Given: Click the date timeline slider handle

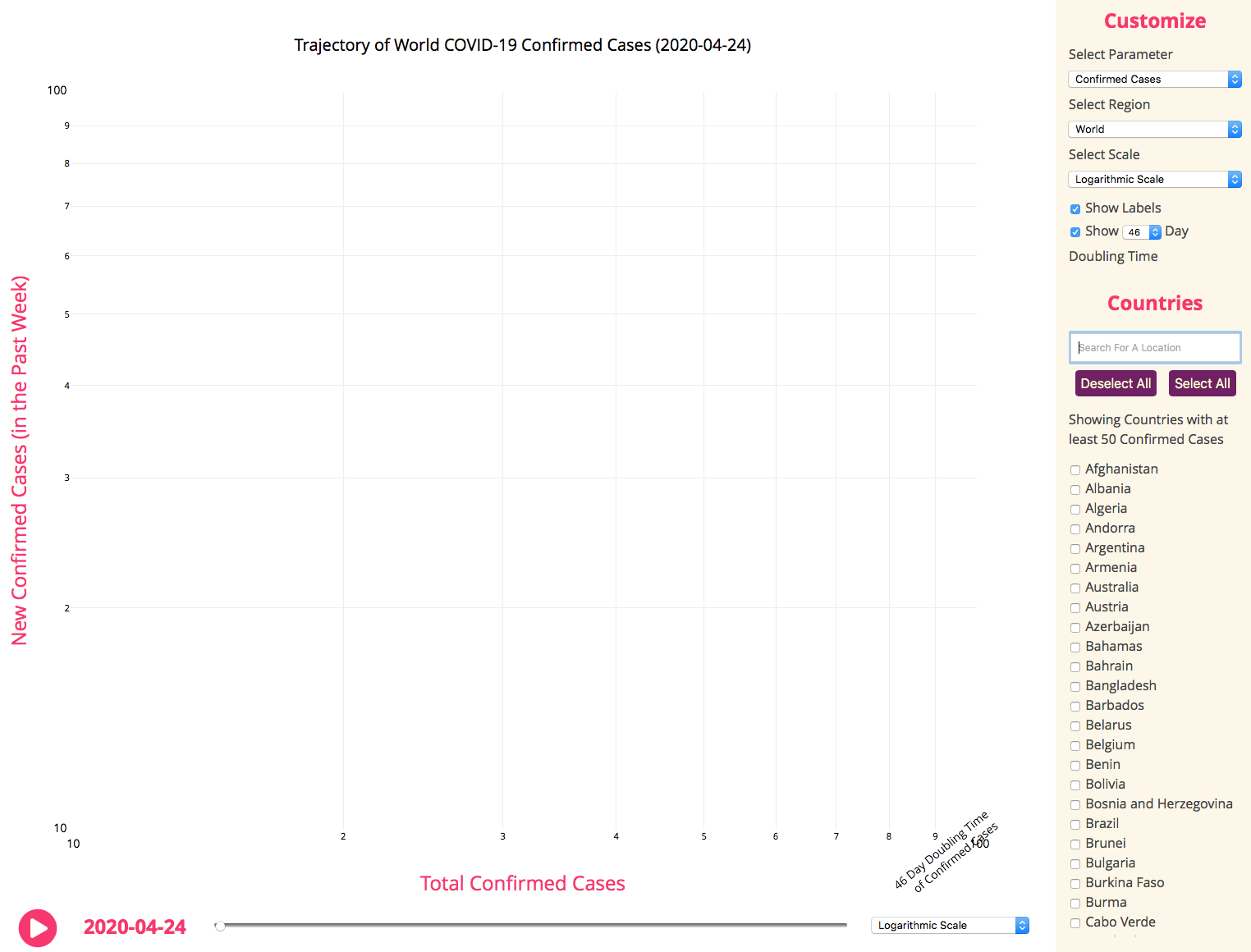Looking at the screenshot, I should [x=220, y=926].
